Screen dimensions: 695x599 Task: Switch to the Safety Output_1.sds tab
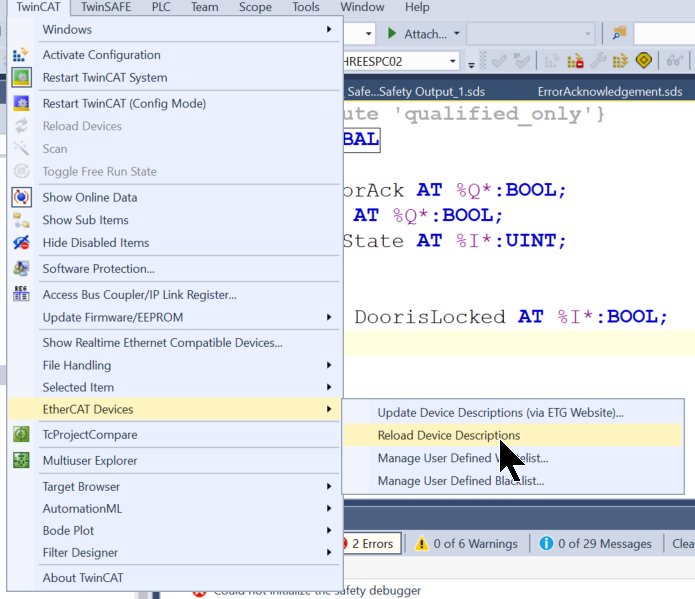click(416, 91)
